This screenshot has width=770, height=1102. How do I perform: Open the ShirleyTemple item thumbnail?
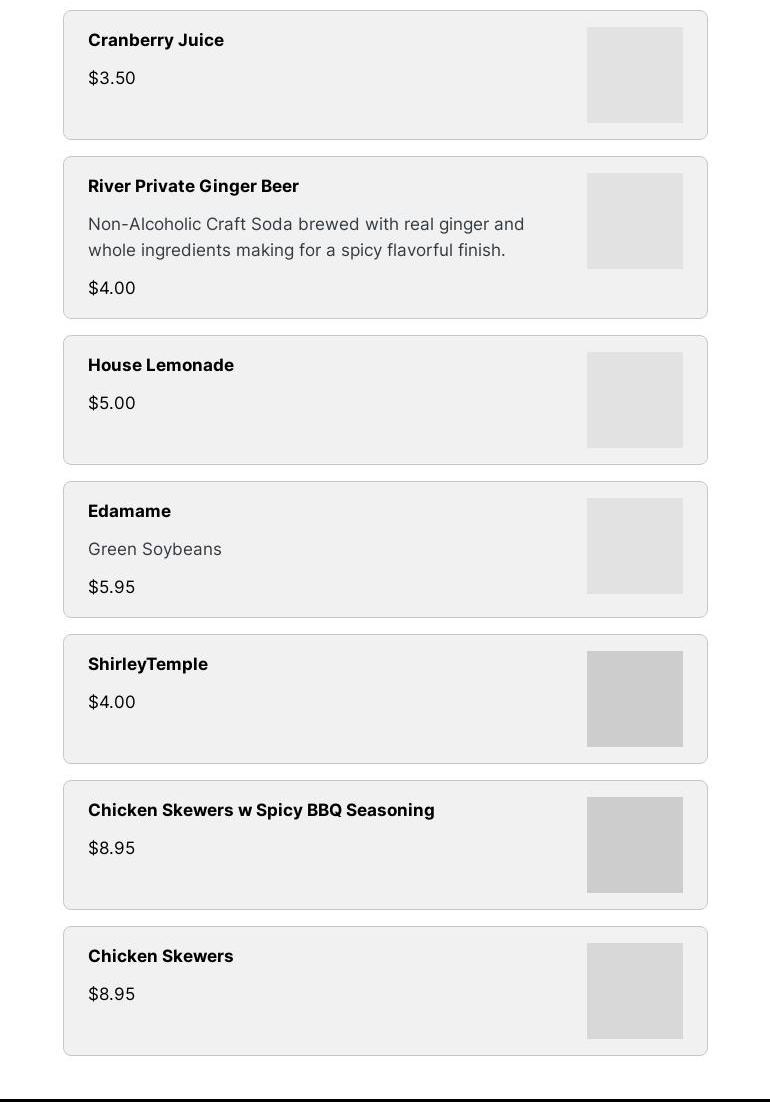(634, 699)
